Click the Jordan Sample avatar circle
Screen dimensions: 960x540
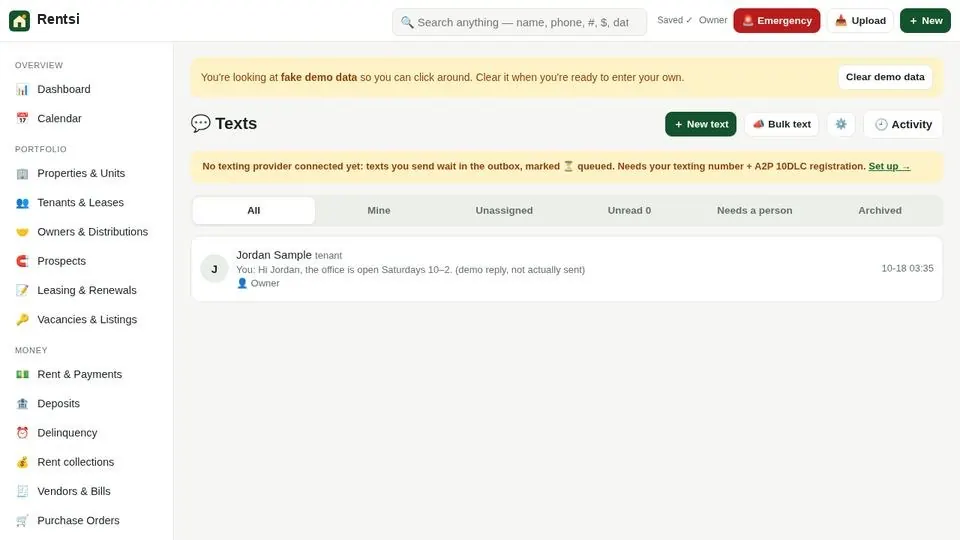coord(214,269)
